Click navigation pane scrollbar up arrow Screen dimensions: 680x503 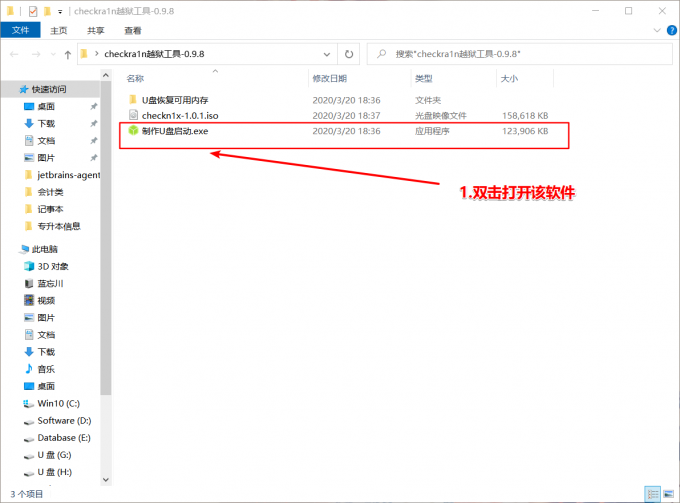pos(106,75)
